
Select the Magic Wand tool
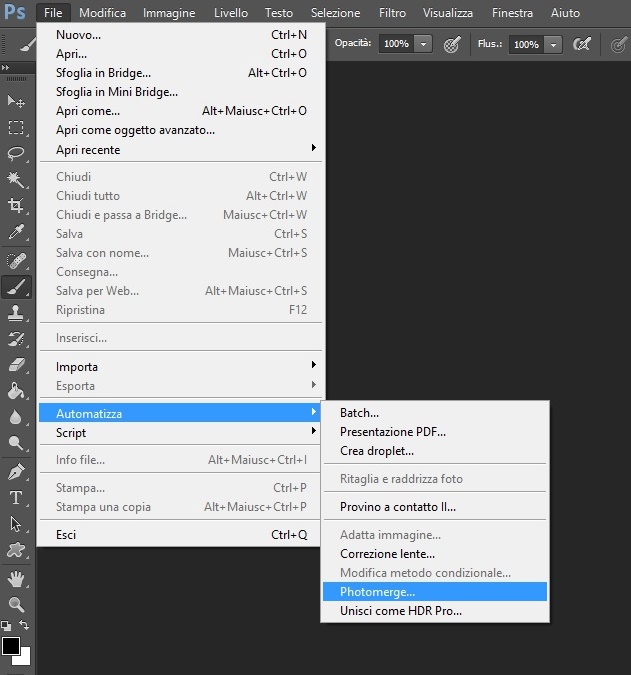tap(16, 179)
